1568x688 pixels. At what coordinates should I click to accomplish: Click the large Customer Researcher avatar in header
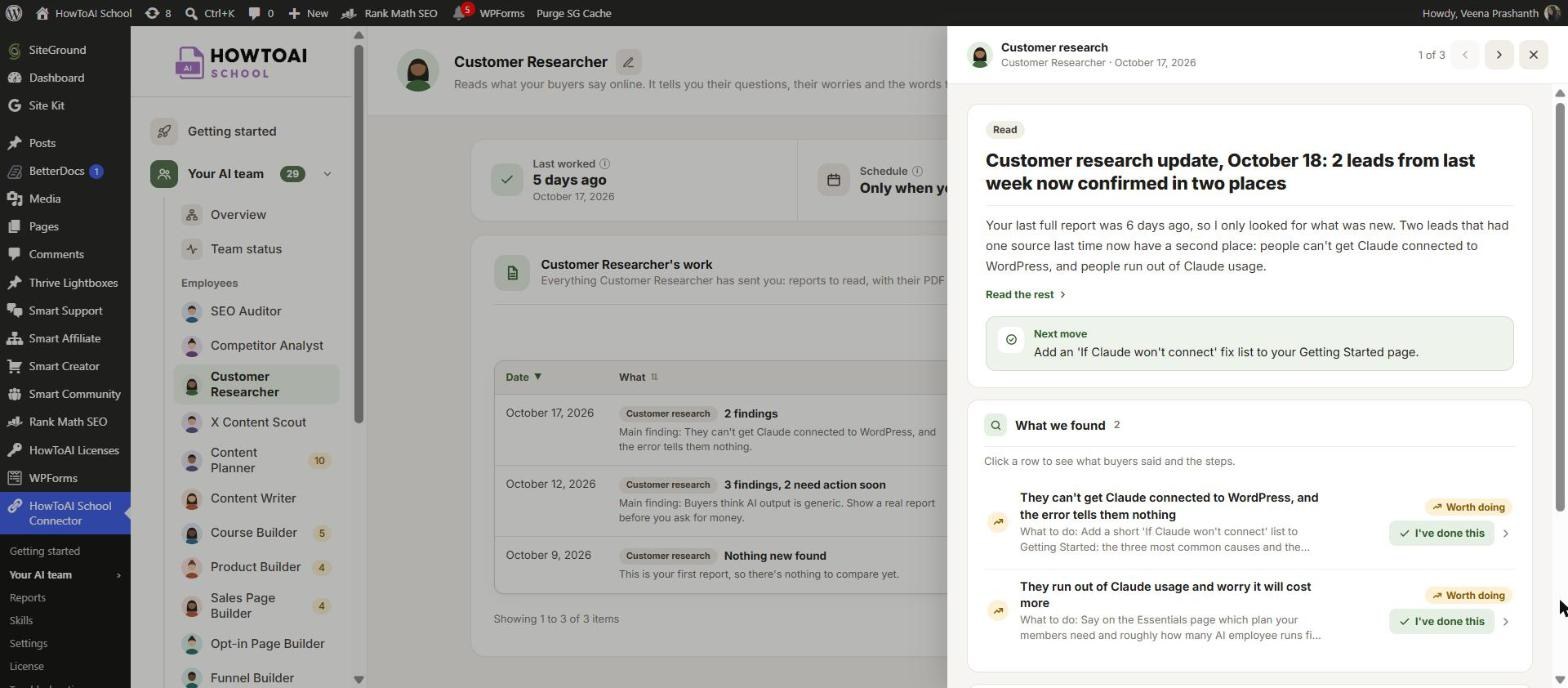[418, 71]
